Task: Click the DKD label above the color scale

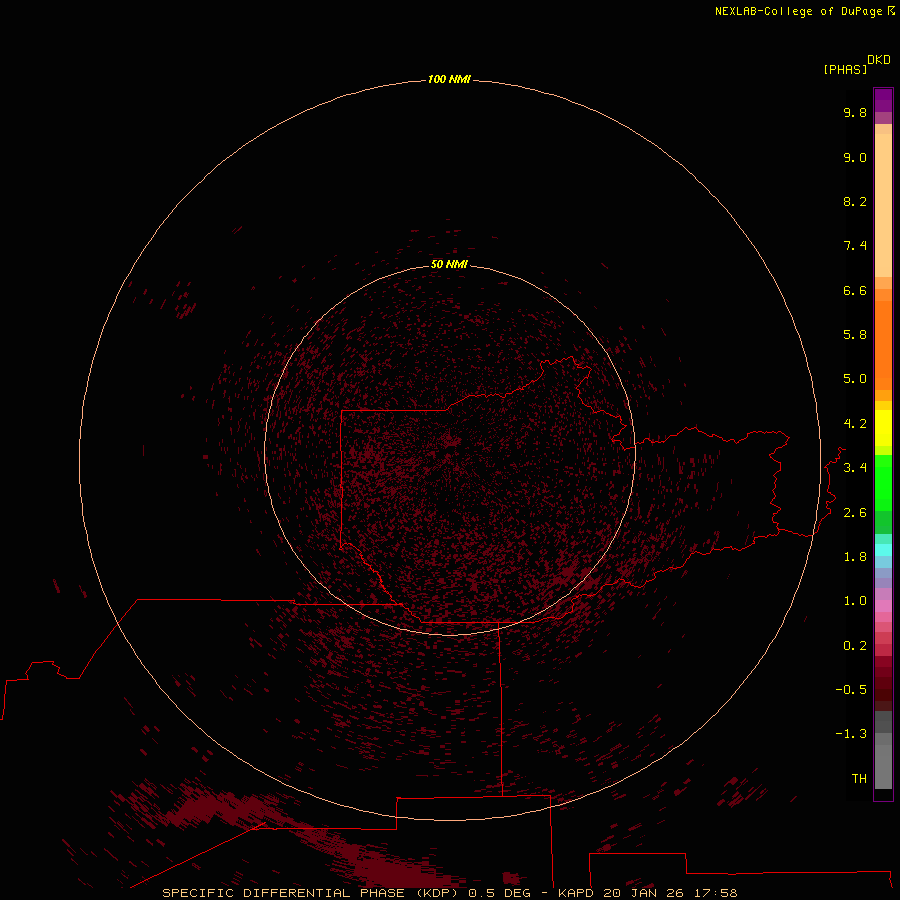Action: coord(879,59)
